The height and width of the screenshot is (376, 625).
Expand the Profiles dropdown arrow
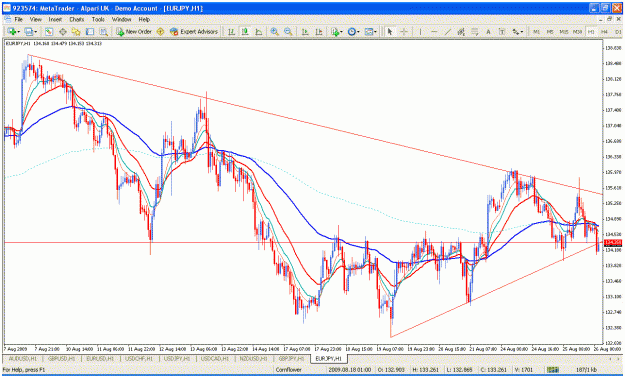click(x=36, y=32)
